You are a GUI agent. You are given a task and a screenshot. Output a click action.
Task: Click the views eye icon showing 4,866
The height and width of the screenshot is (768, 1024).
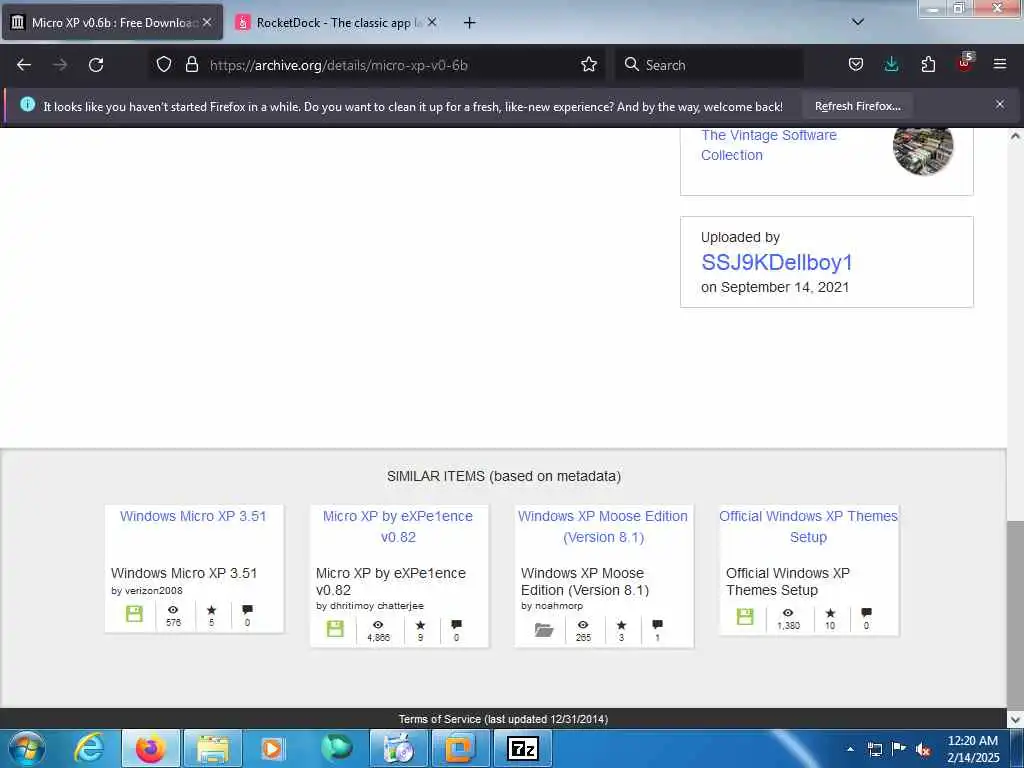377,625
